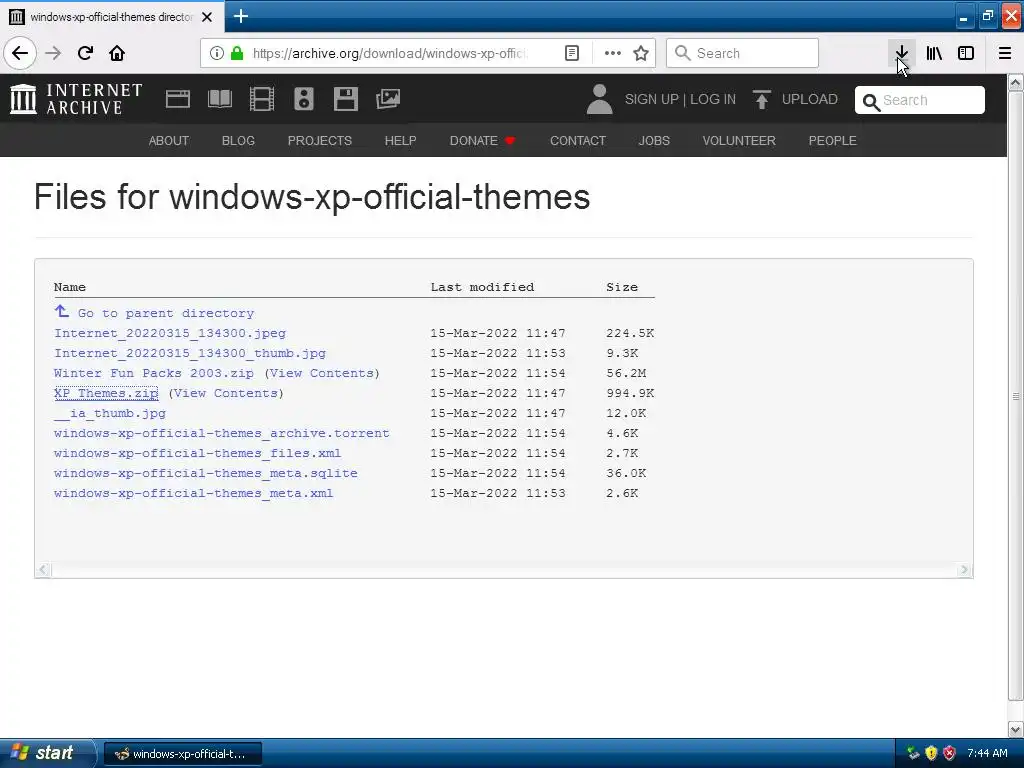1024x768 pixels.
Task: Focus the Internet Archive search field
Action: tap(920, 100)
